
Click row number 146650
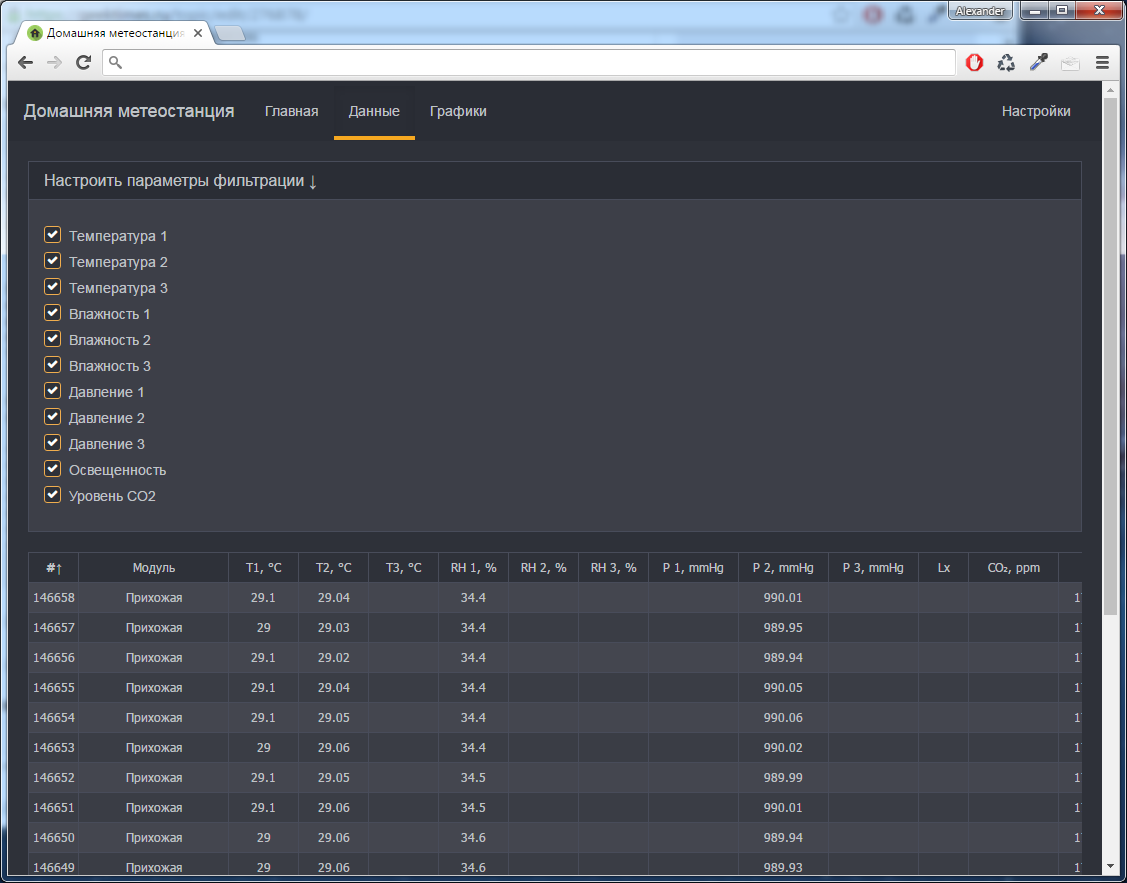[x=54, y=838]
